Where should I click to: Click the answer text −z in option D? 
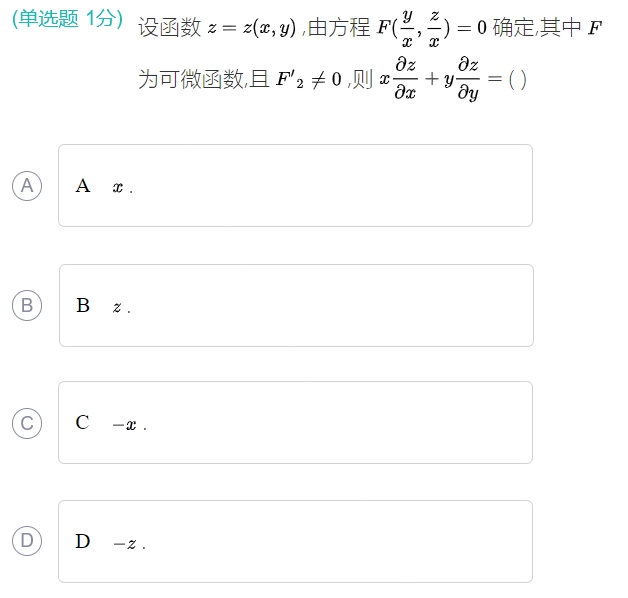(125, 544)
